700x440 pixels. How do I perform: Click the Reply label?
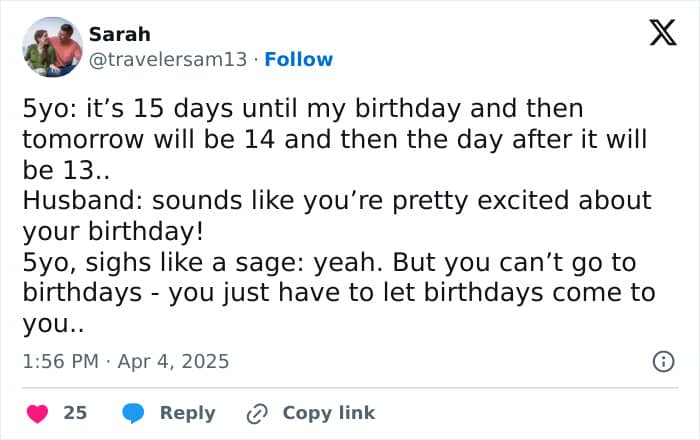tap(188, 413)
